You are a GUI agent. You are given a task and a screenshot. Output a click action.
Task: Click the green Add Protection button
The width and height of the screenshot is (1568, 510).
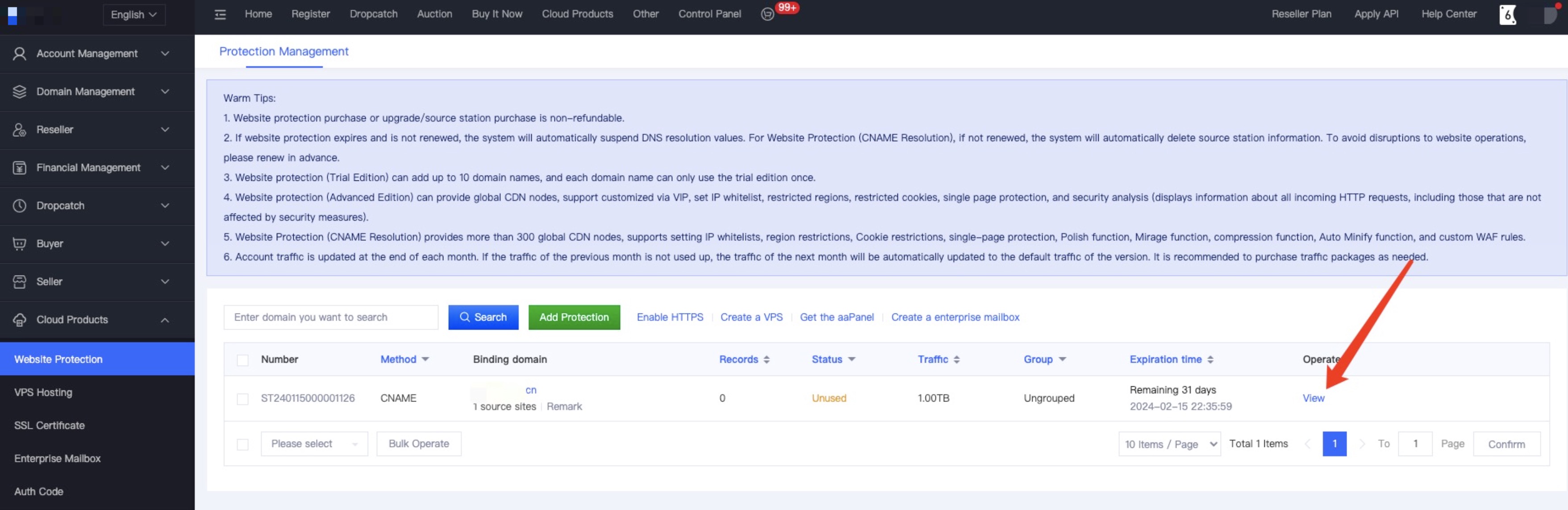[x=574, y=317]
